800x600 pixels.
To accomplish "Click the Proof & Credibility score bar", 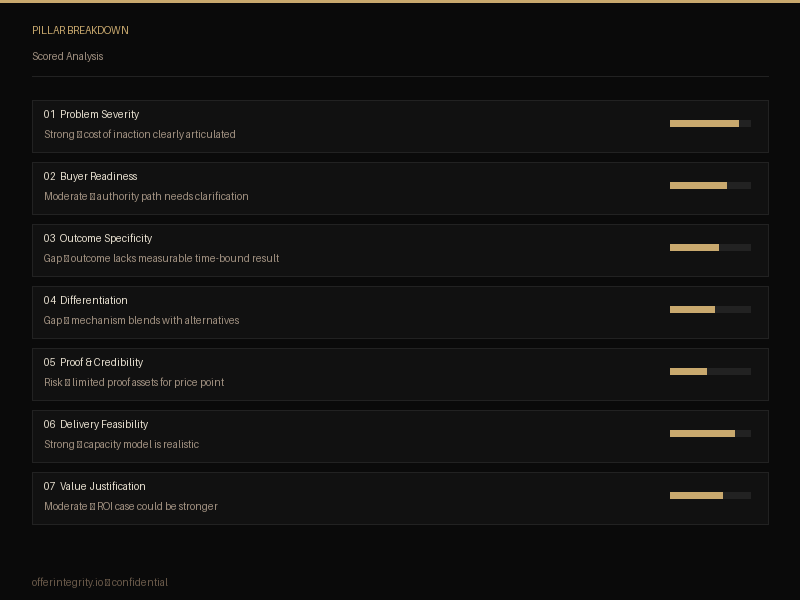I will [x=710, y=372].
